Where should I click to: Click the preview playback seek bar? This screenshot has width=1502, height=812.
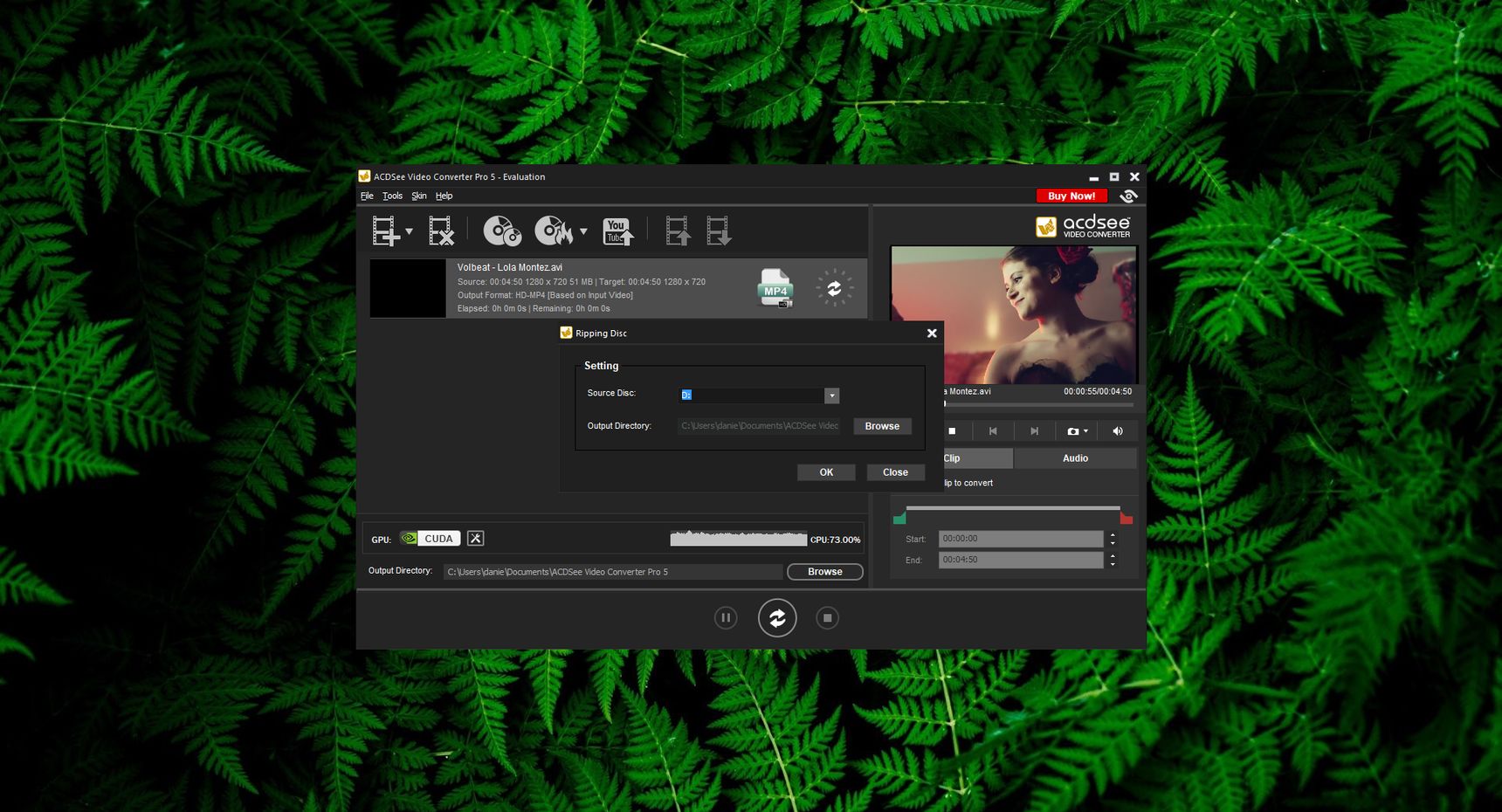(x=1038, y=404)
